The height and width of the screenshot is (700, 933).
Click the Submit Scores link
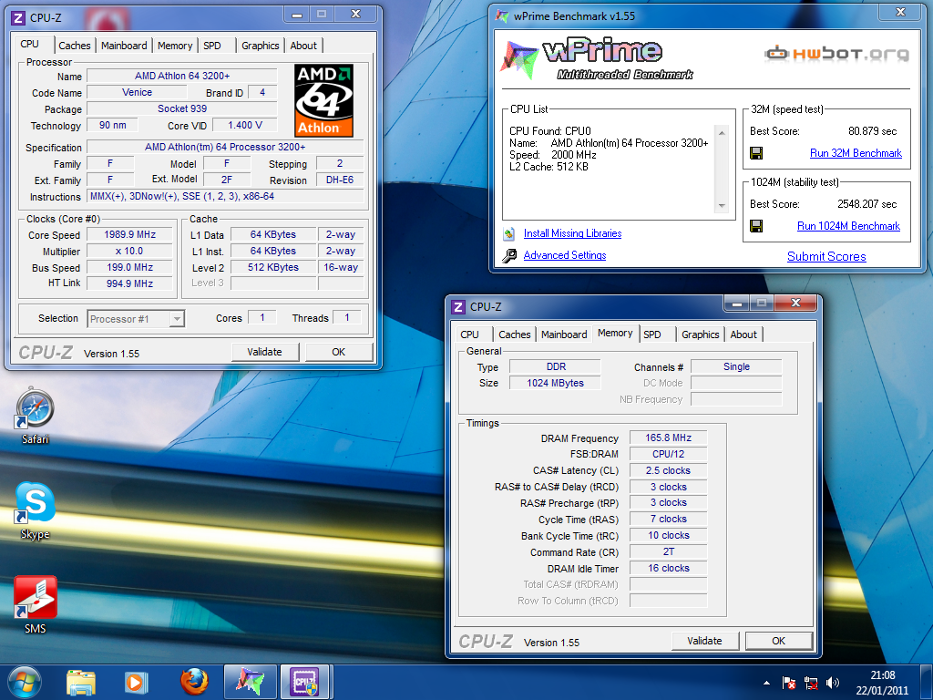pos(826,257)
